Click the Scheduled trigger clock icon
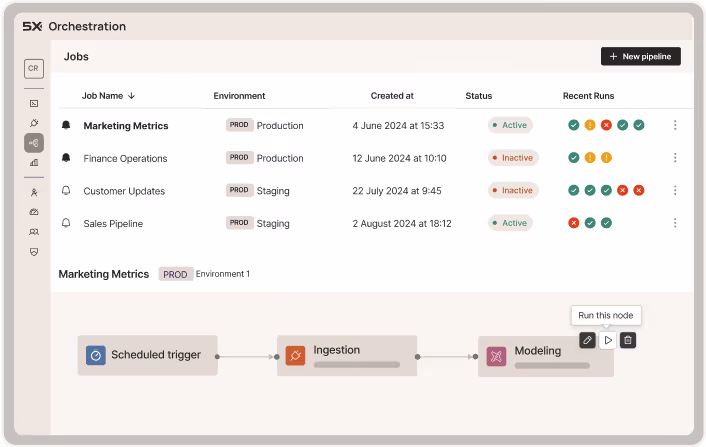This screenshot has width=706, height=447. (95, 355)
